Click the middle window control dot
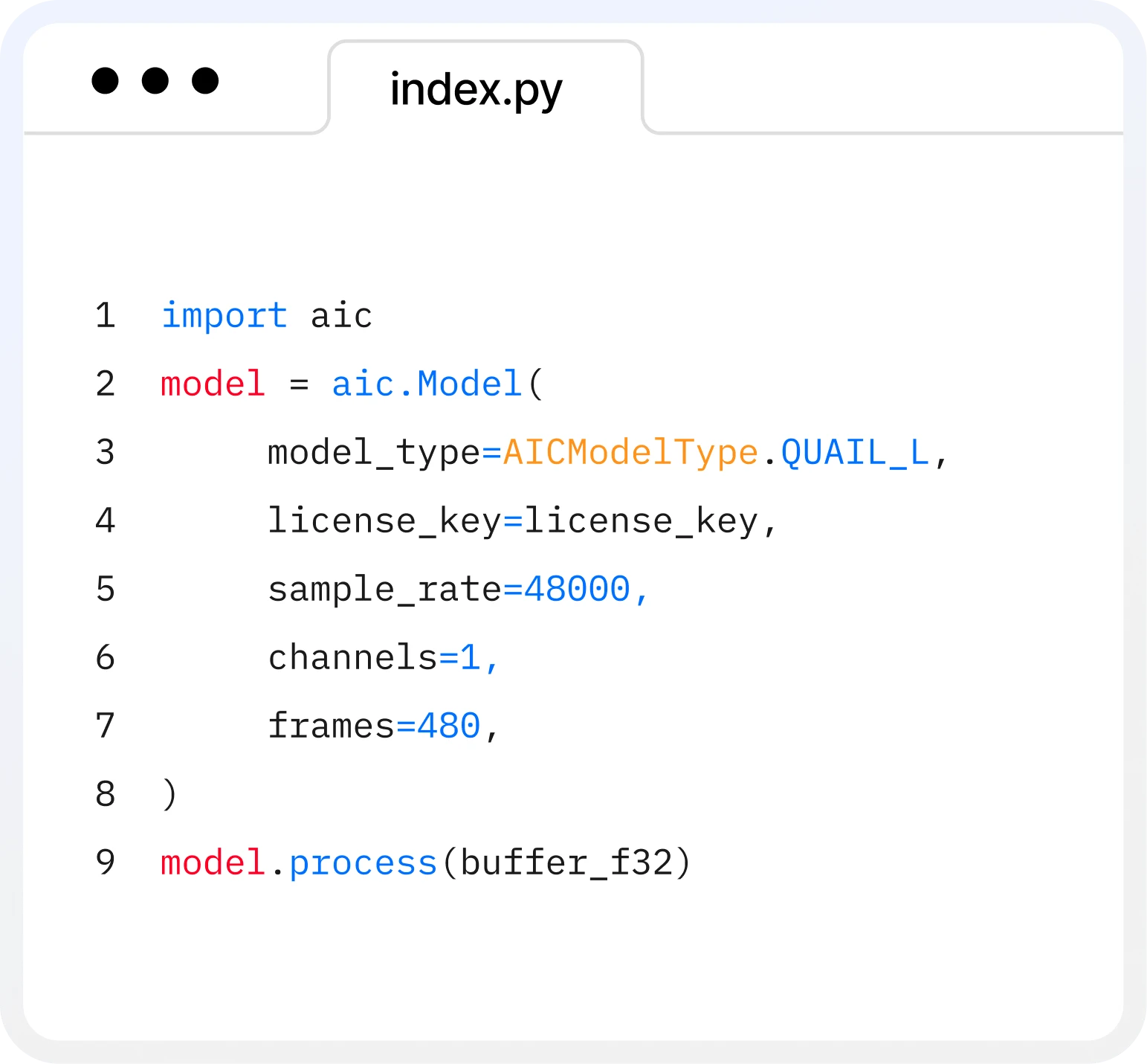This screenshot has height=1064, width=1147. coord(154,82)
